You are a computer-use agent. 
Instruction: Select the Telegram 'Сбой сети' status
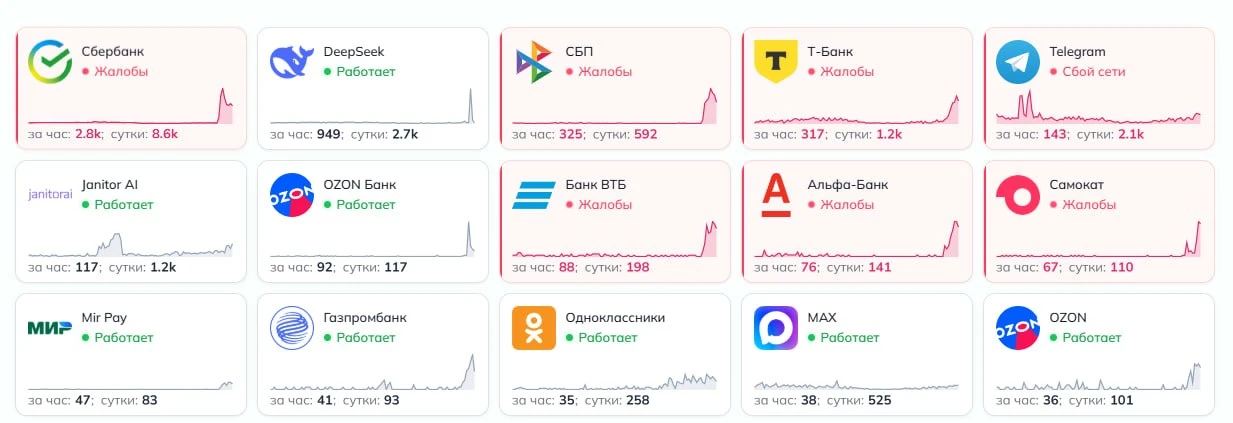(x=1094, y=72)
